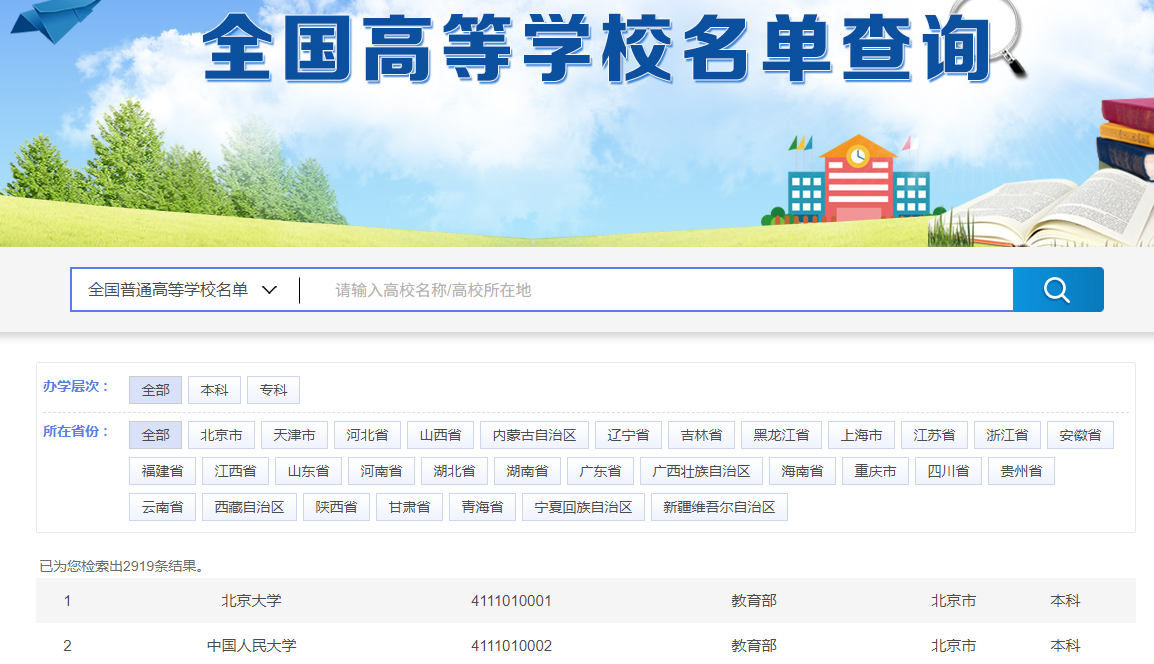Select 天津市 as province filter
The image size is (1154, 664).
click(x=295, y=434)
